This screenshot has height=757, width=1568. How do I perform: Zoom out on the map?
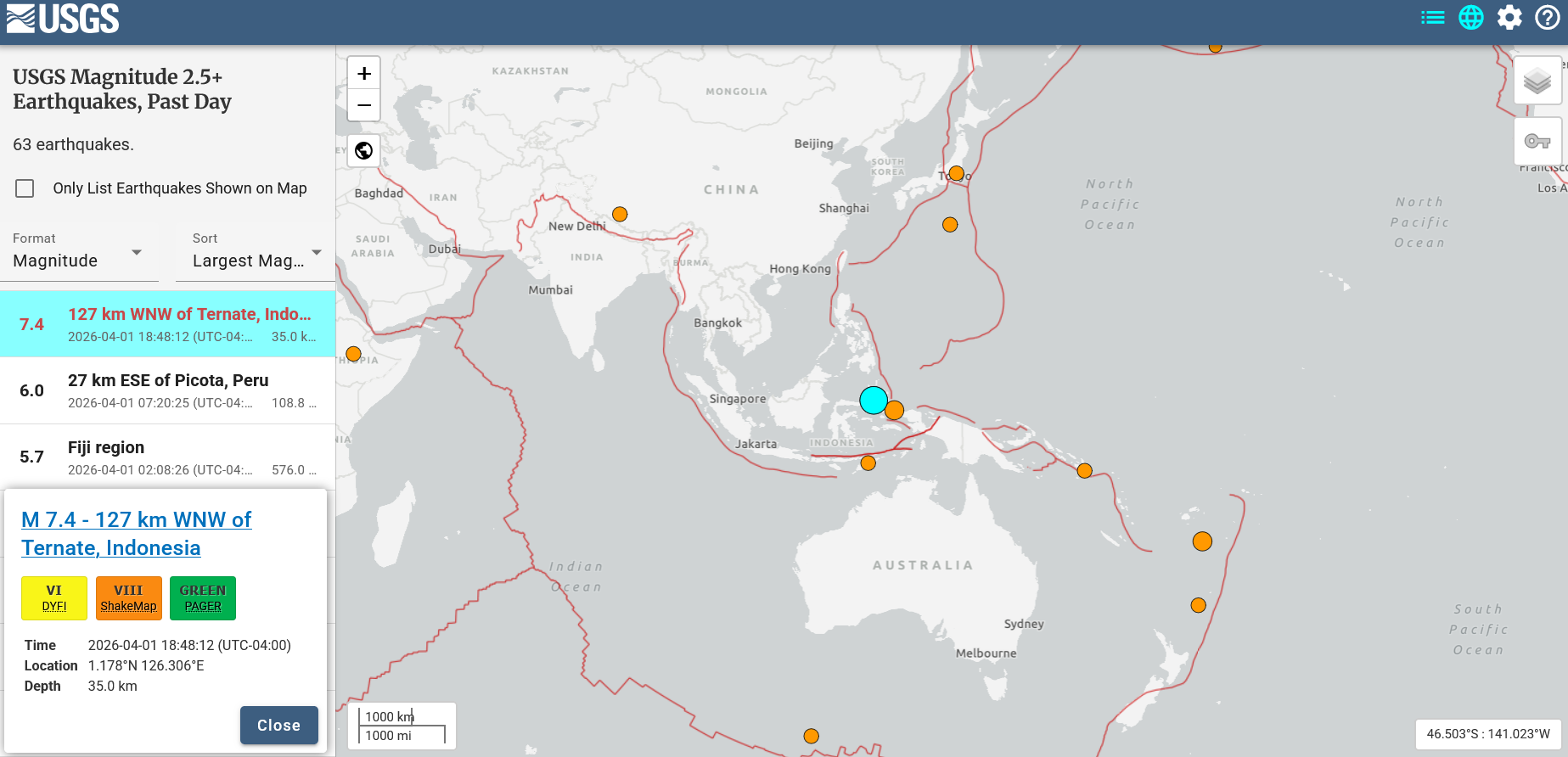point(364,105)
